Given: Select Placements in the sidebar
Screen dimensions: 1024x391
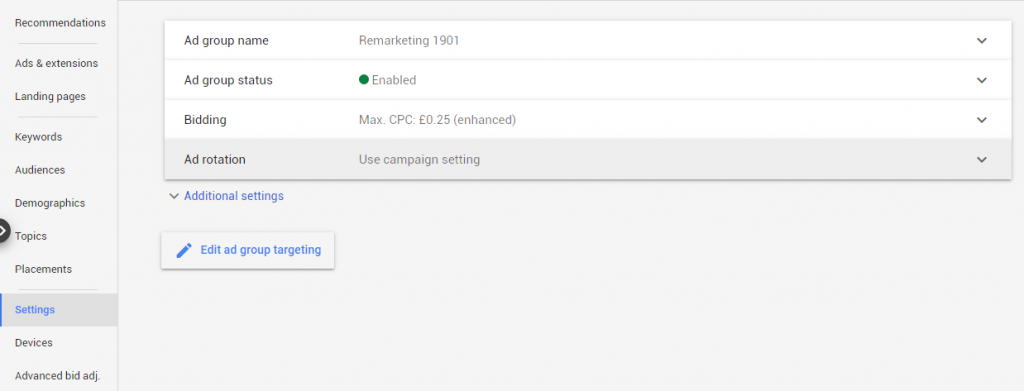Looking at the screenshot, I should point(43,269).
